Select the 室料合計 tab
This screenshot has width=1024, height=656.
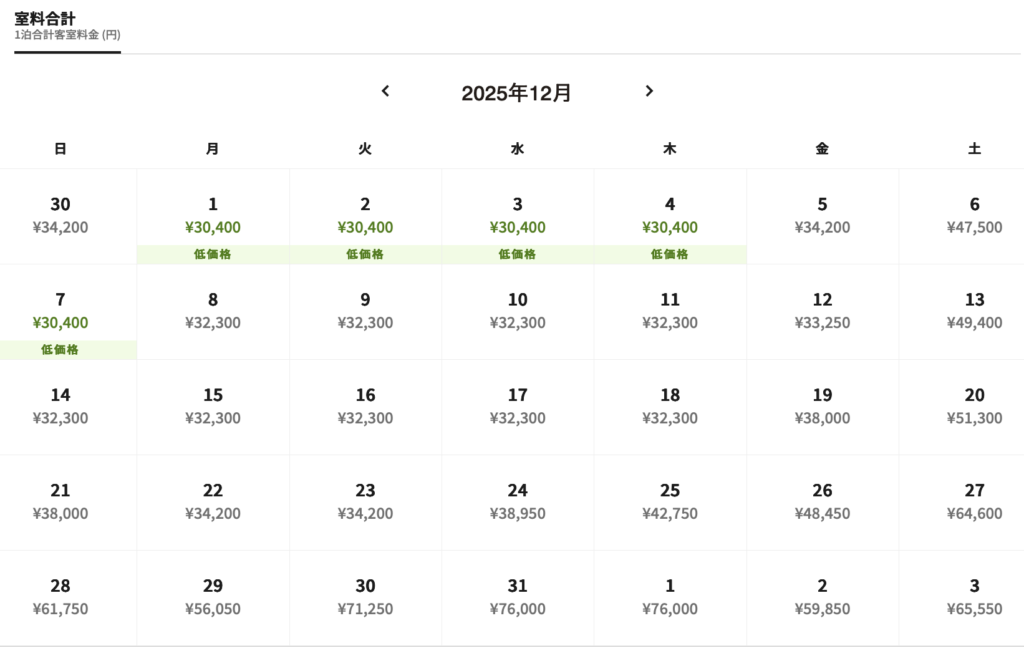pos(67,26)
